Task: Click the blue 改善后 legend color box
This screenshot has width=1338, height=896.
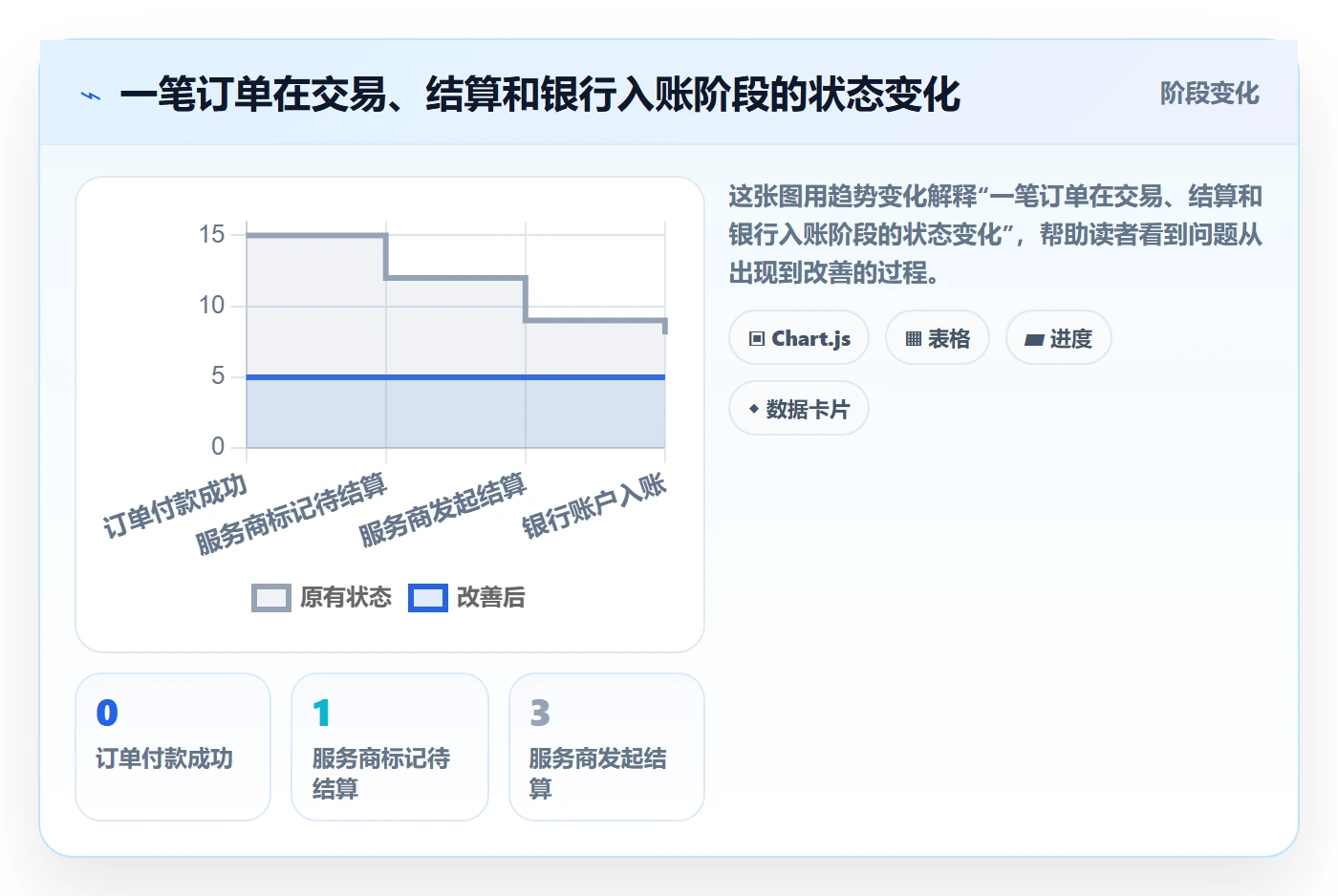Action: click(x=428, y=598)
